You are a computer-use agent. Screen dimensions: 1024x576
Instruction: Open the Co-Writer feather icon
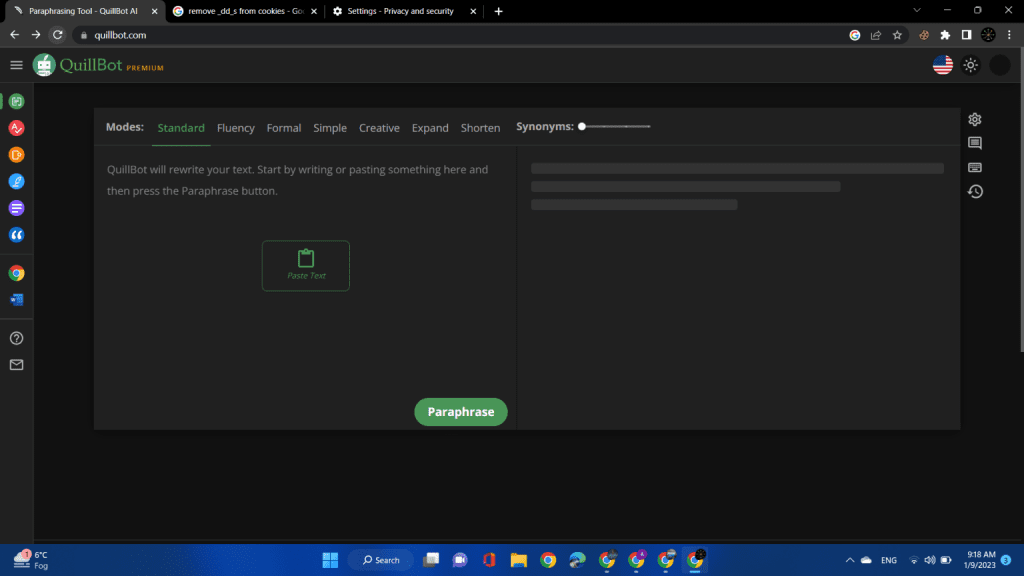point(16,182)
